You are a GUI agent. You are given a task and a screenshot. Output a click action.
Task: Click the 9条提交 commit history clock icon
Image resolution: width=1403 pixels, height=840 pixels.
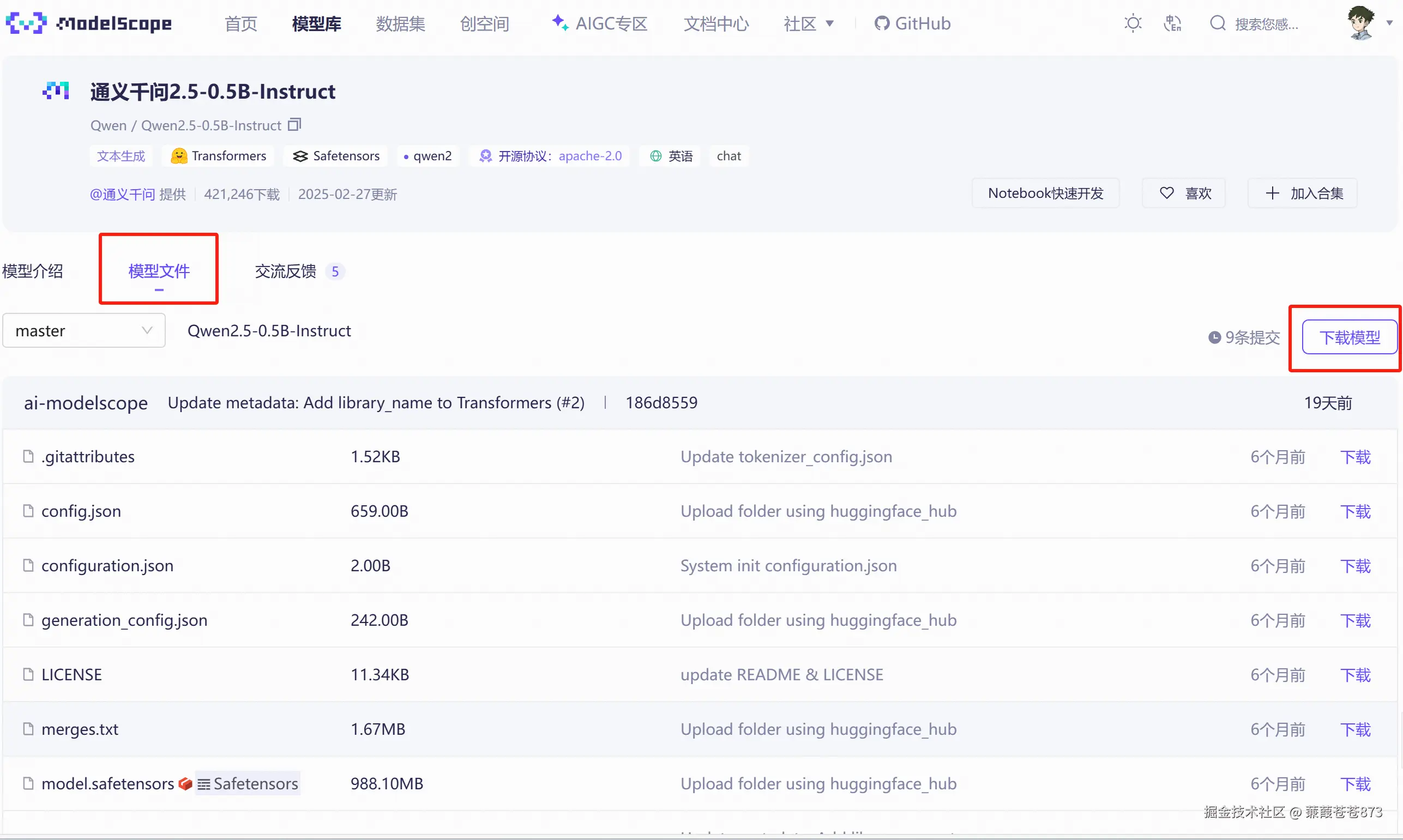(1214, 338)
